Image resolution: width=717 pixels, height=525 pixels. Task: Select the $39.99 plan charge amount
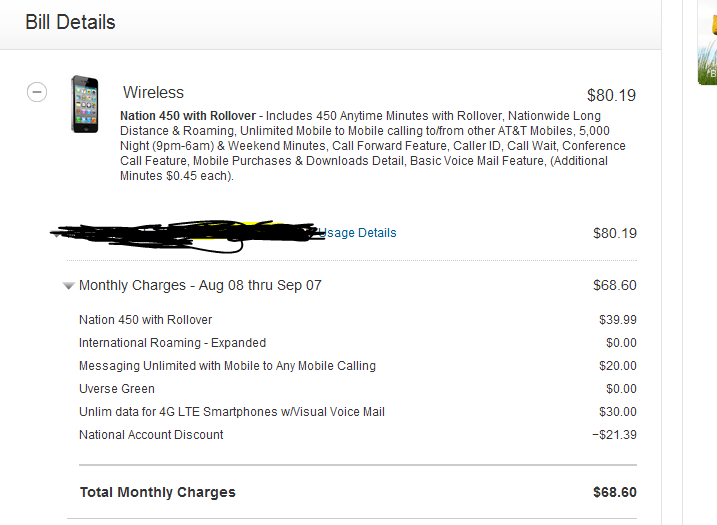tap(617, 320)
